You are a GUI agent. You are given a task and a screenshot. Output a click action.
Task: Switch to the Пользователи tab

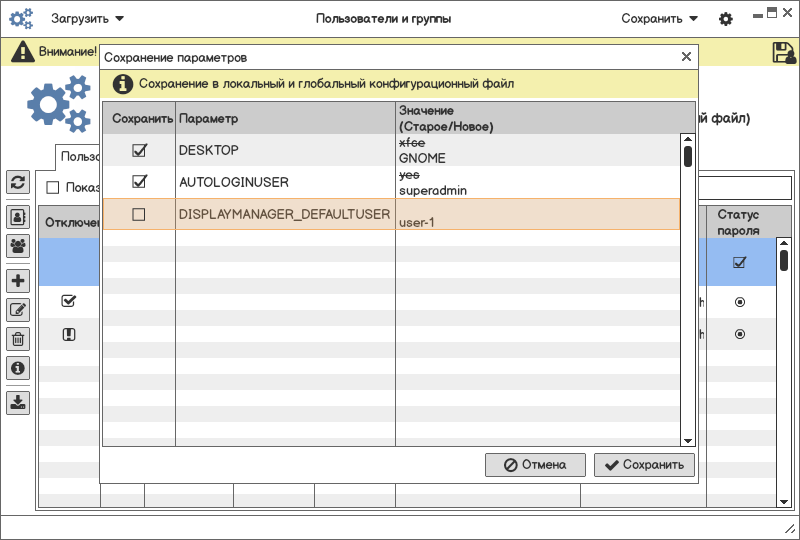point(78,157)
